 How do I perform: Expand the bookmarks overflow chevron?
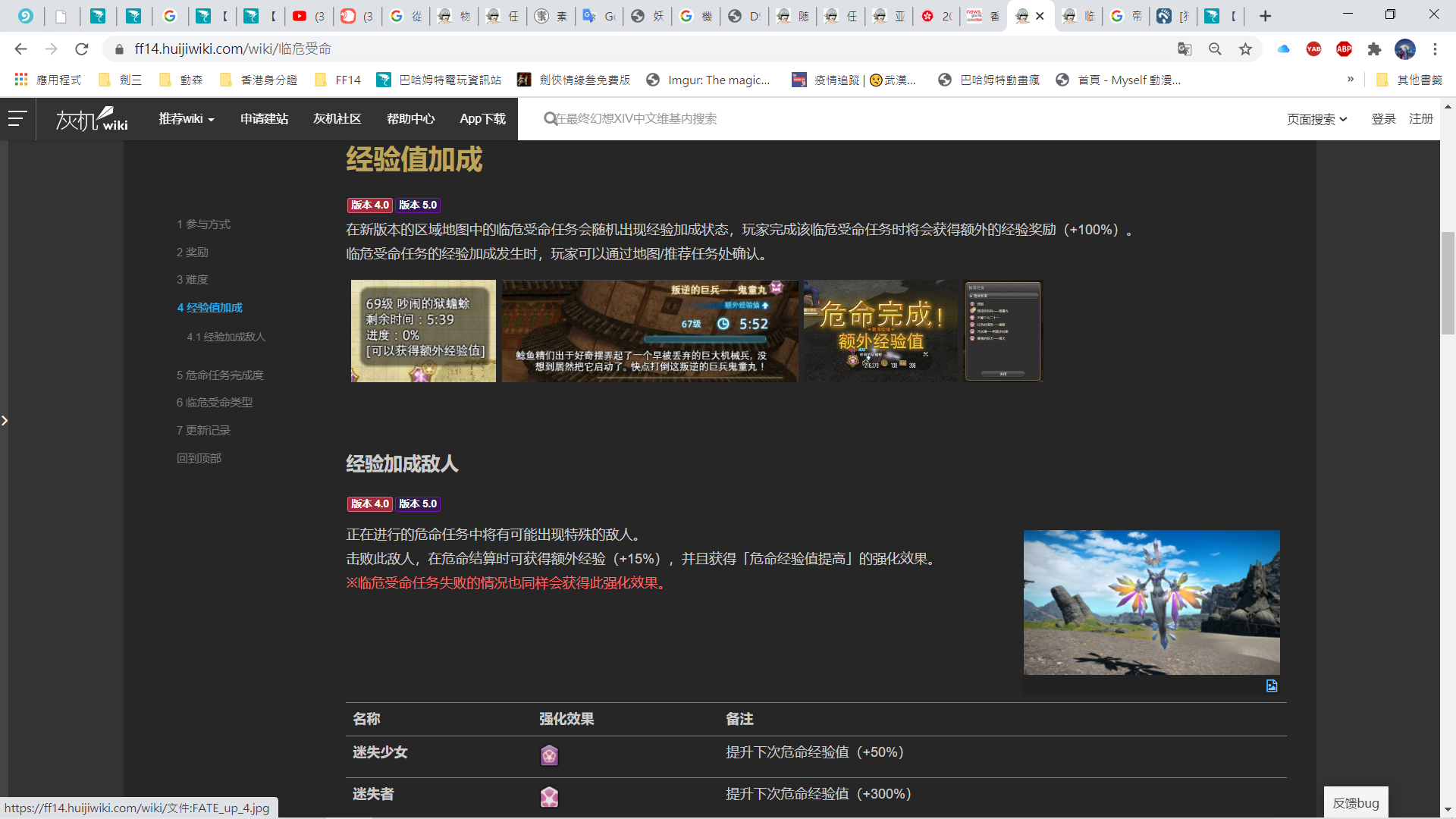coord(1351,79)
